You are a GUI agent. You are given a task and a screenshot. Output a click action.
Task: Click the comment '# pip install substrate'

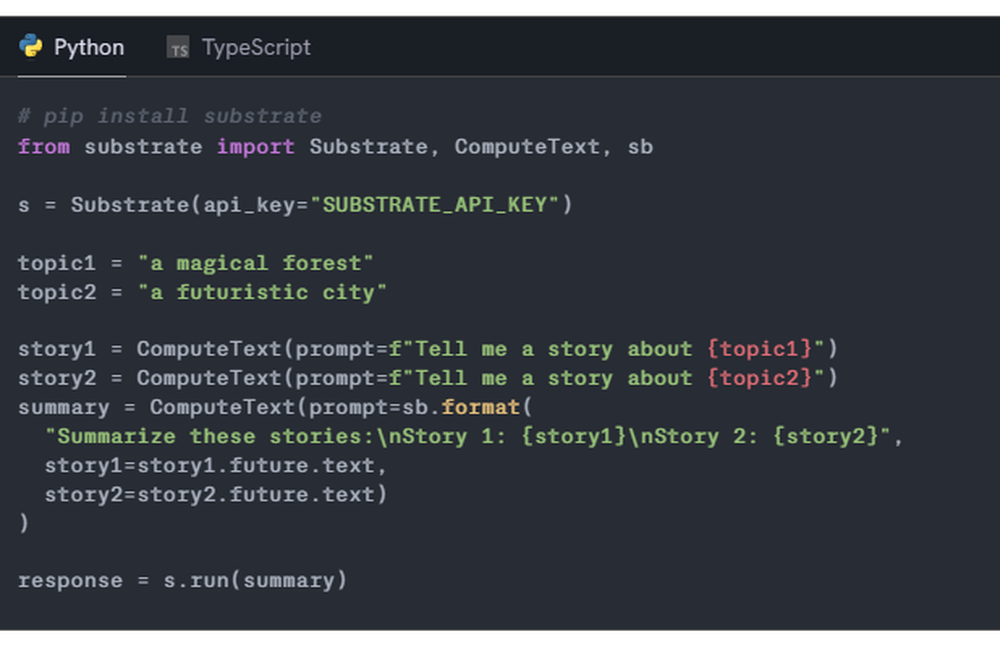click(x=170, y=116)
